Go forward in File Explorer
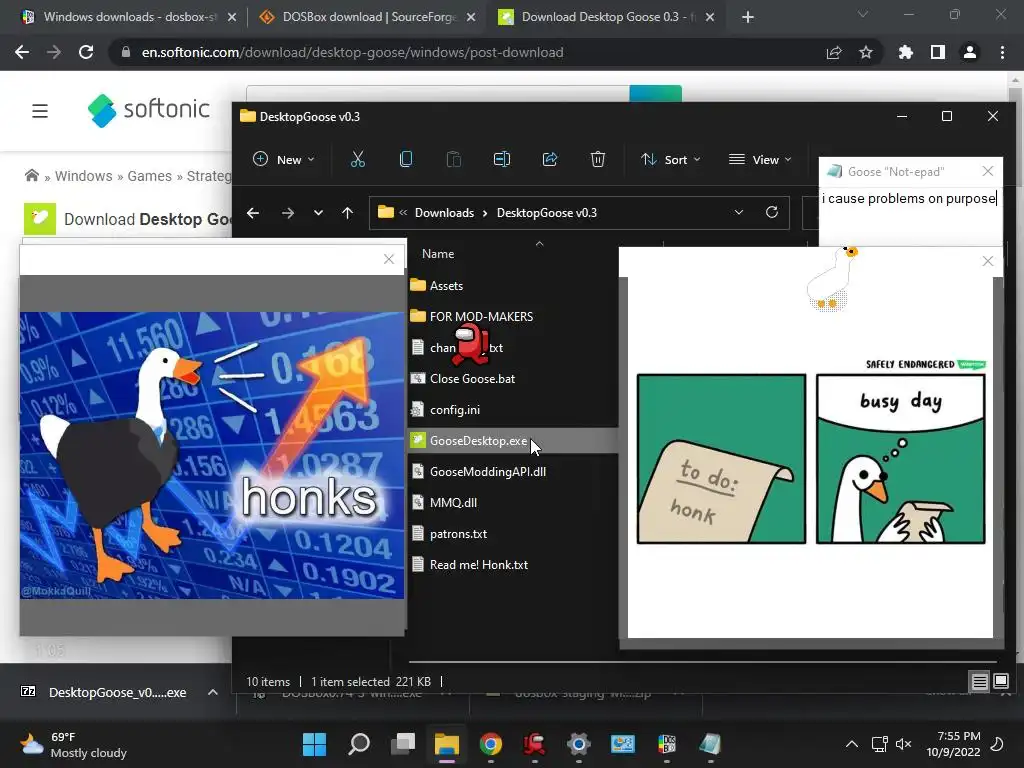Image resolution: width=1024 pixels, height=768 pixels. (x=287, y=213)
